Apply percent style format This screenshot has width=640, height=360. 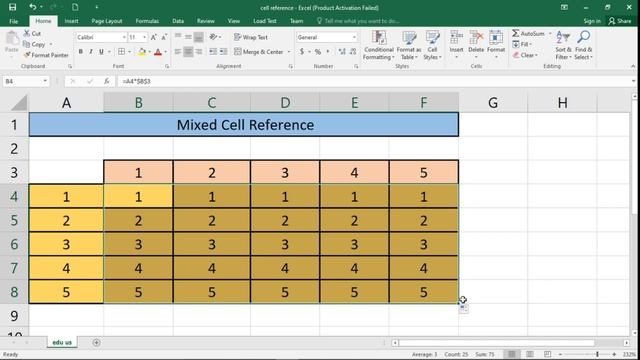pos(318,52)
